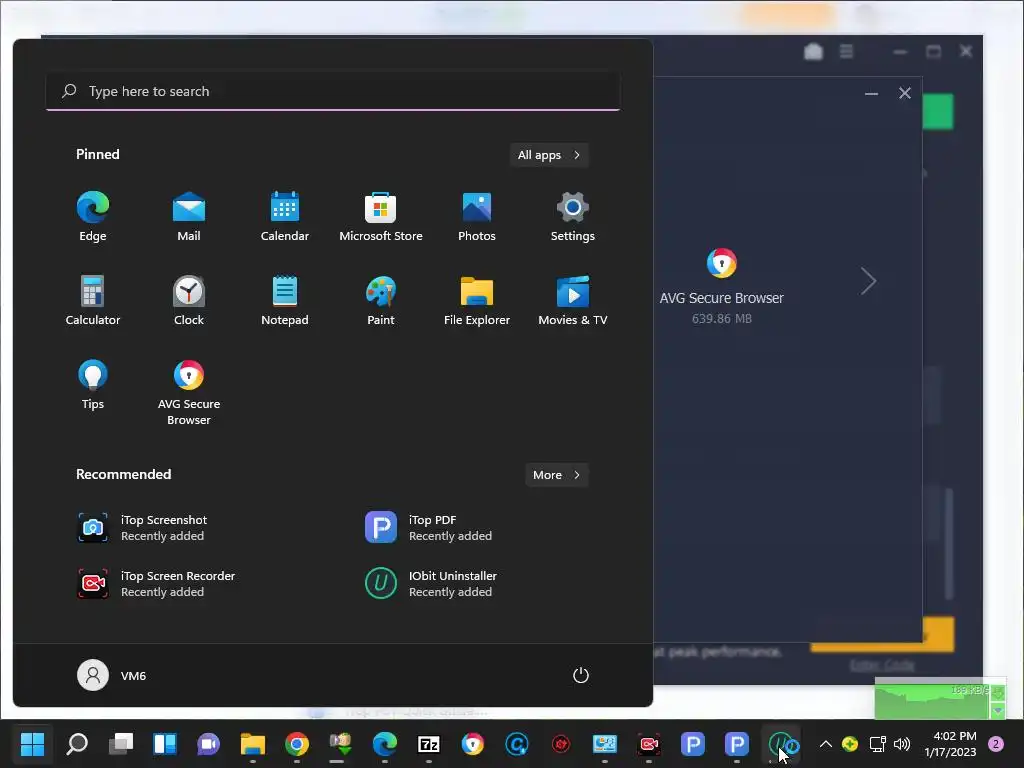Open the Widgets panel from the taskbar
1024x768 pixels.
pyautogui.click(x=165, y=743)
